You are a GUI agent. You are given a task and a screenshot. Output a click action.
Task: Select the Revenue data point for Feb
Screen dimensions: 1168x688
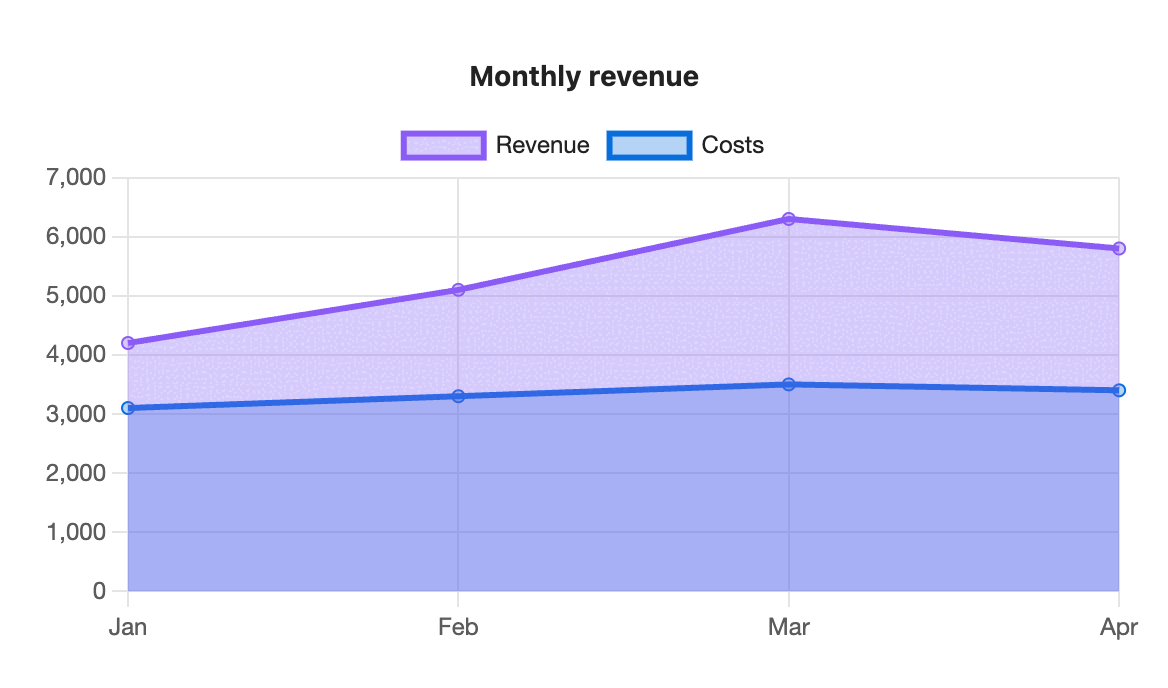[458, 290]
